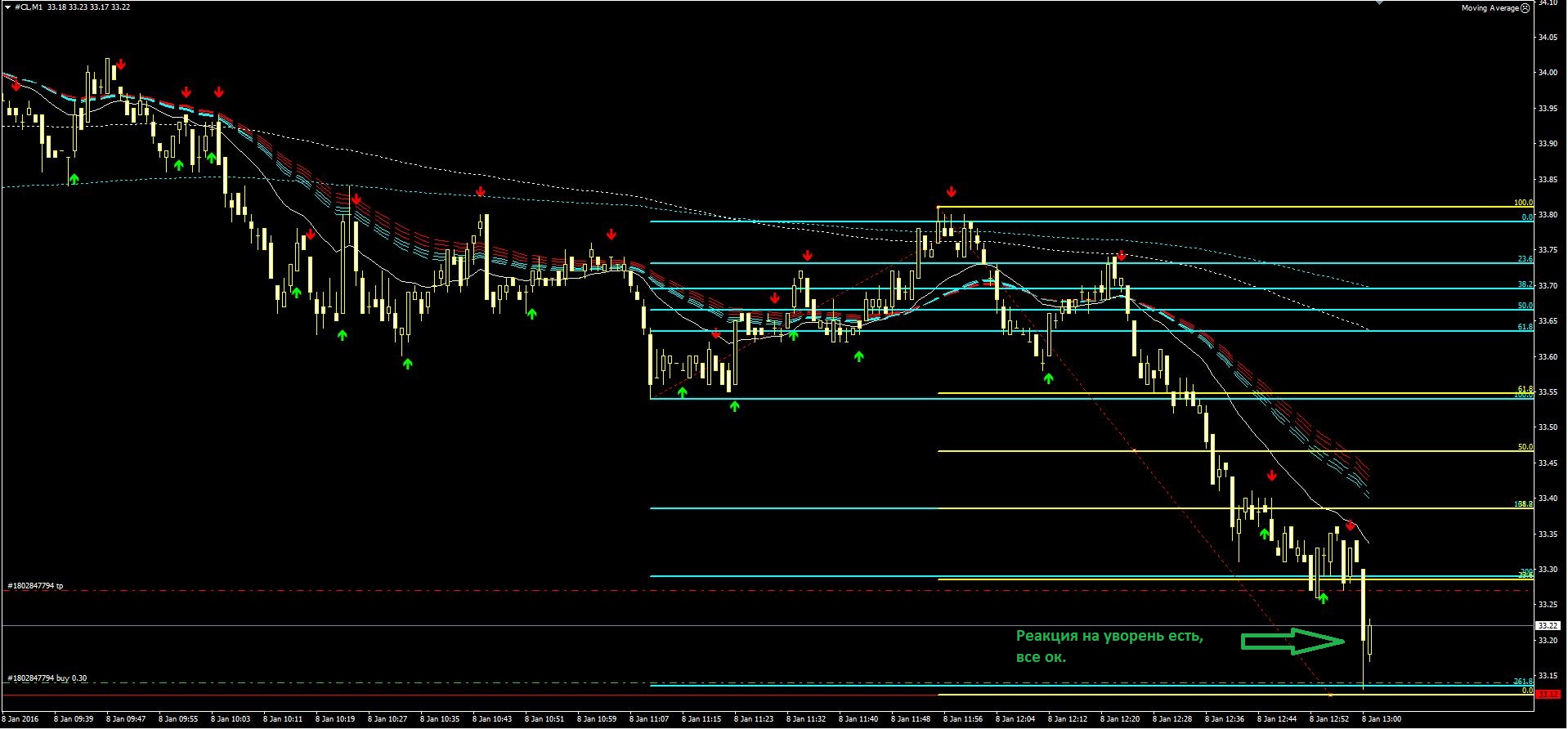Viewport: 1568px width, 729px height.
Task: Click the 8 Jan 12:20 time label
Action: pyautogui.click(x=1120, y=719)
